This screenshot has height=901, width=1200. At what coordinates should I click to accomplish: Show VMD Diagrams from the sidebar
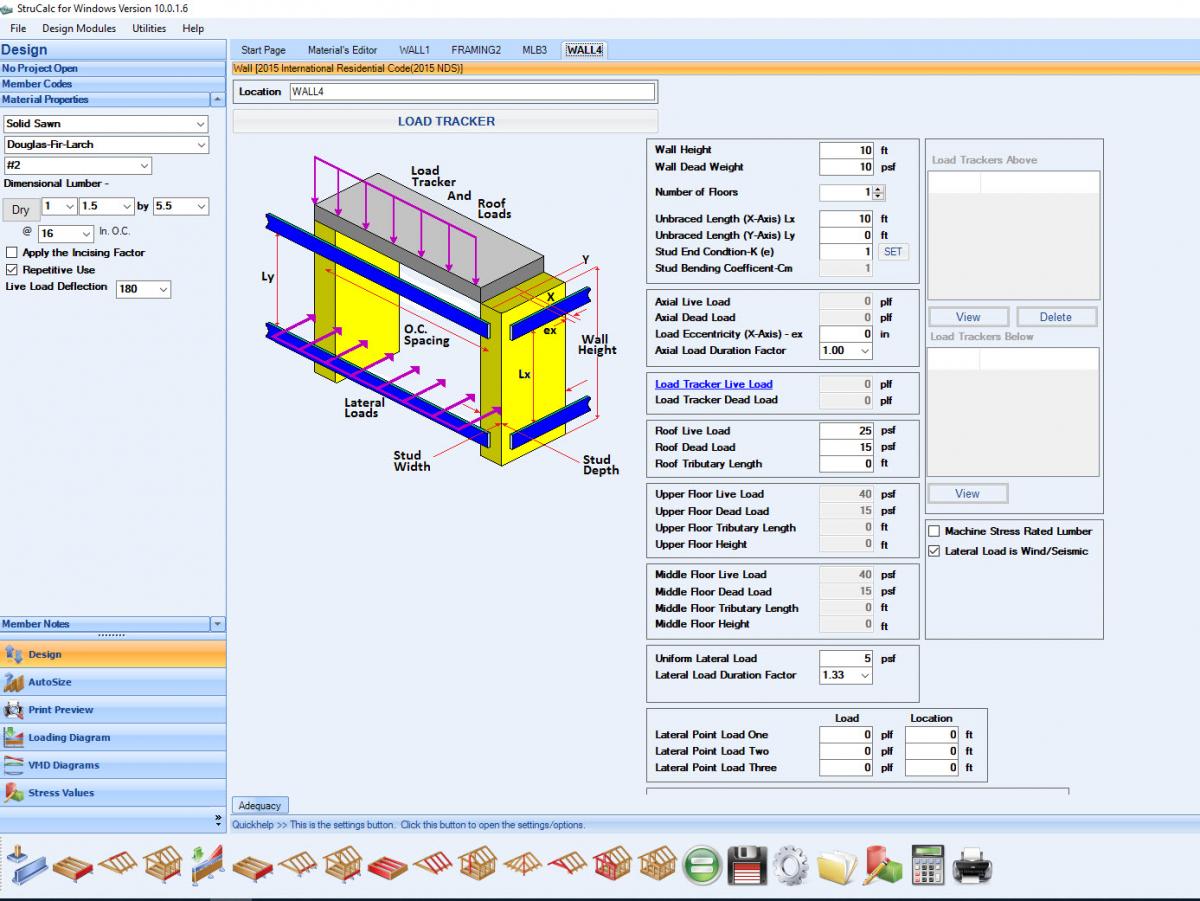[112, 765]
